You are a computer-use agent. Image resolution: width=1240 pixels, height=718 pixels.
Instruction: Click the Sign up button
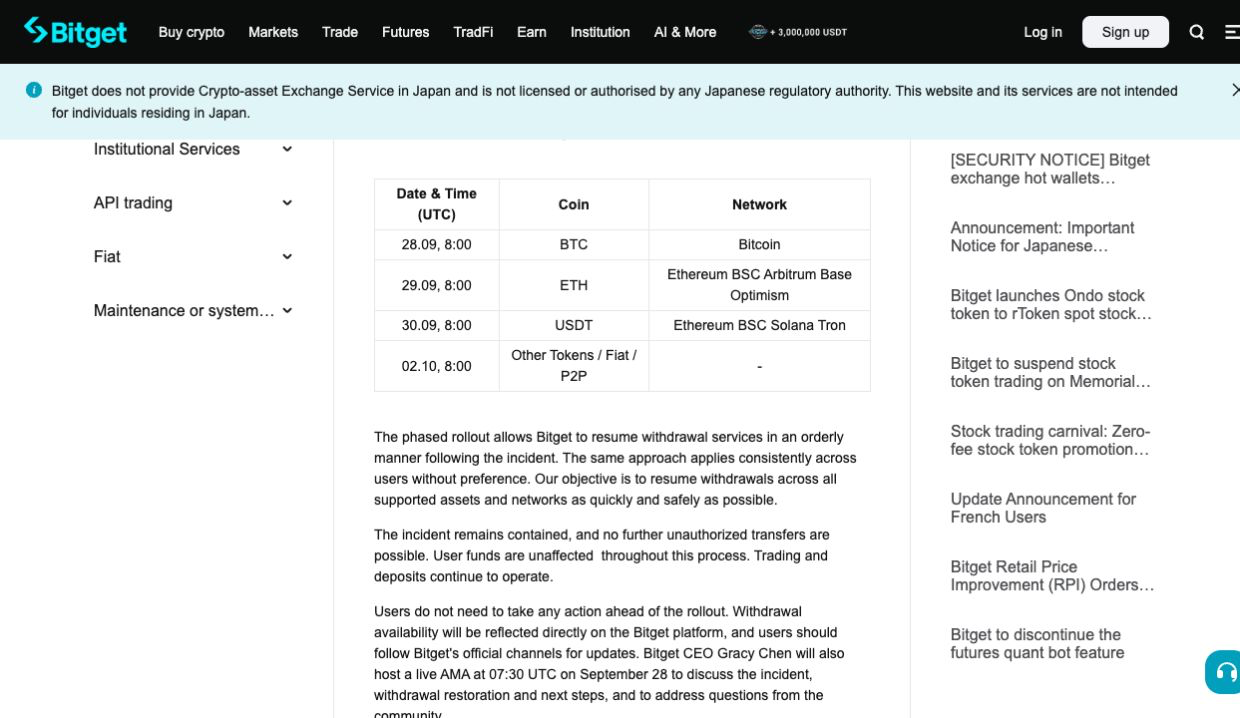(x=1125, y=32)
